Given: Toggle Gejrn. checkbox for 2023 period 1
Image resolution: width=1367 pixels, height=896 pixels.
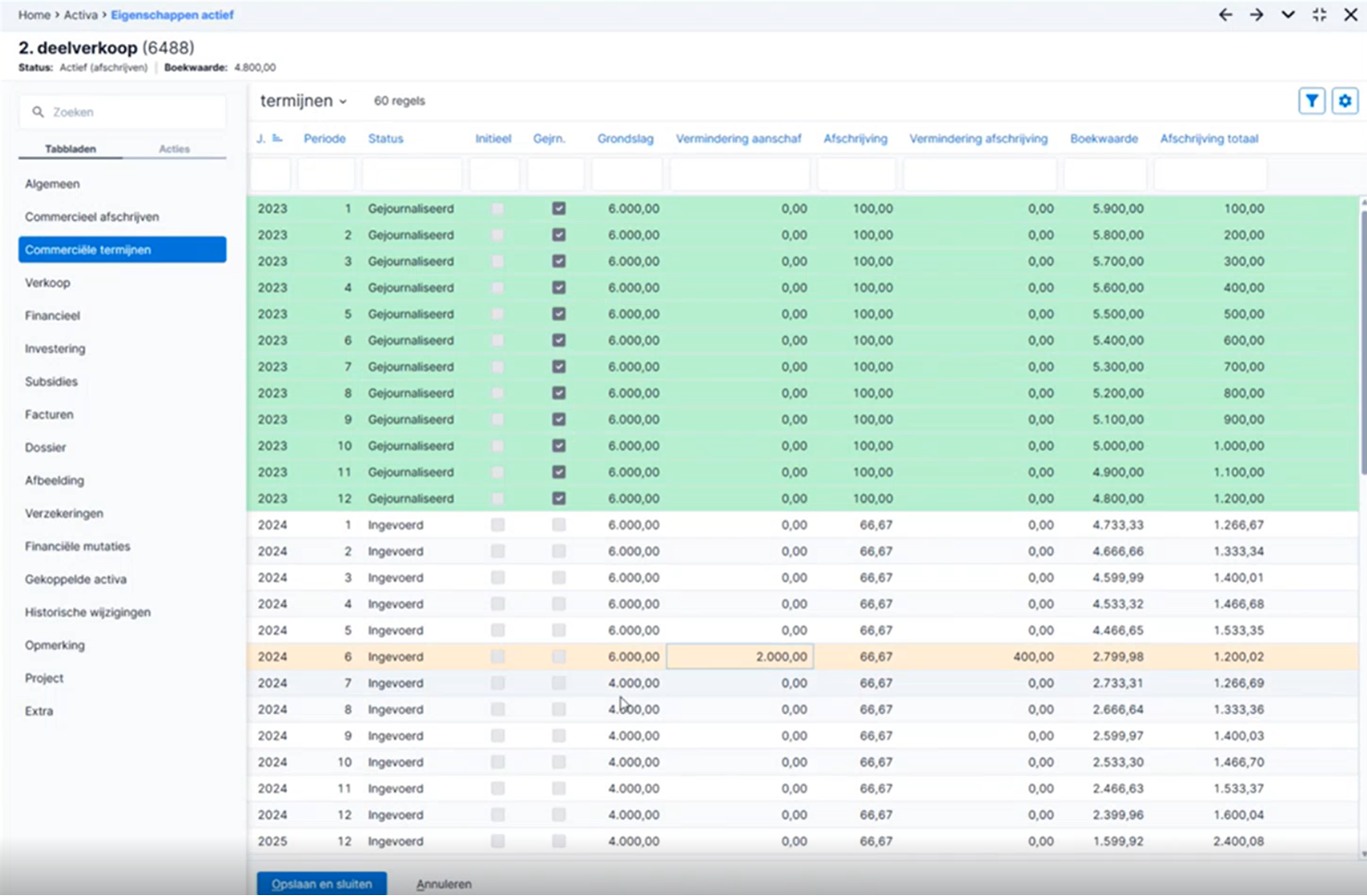Looking at the screenshot, I should (559, 209).
